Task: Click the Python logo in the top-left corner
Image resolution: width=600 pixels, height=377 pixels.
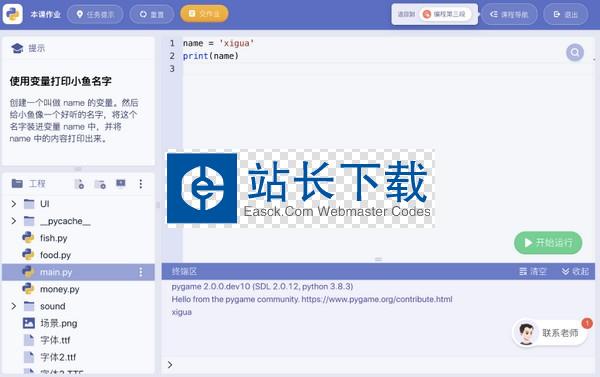Action: point(13,14)
